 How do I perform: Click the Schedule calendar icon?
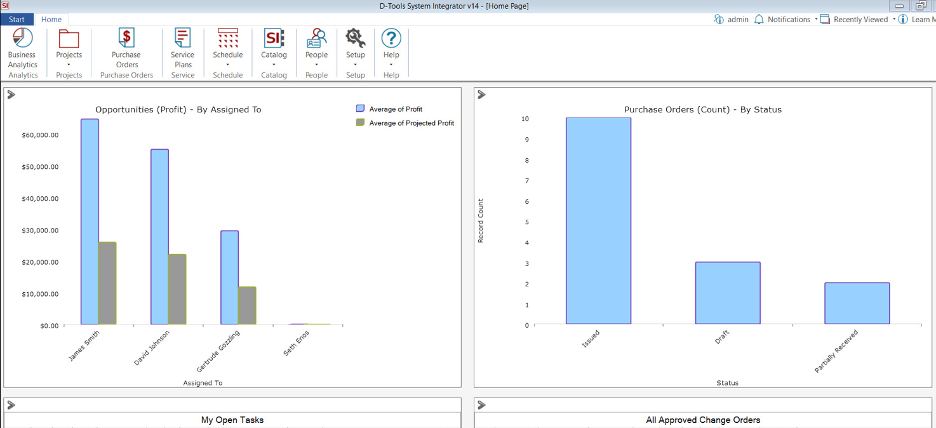click(227, 38)
